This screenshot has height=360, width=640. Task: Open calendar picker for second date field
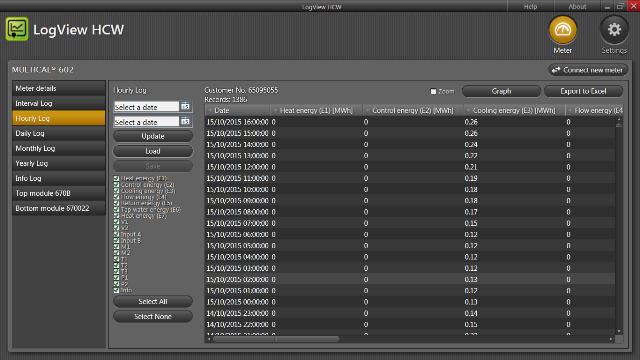click(185, 122)
